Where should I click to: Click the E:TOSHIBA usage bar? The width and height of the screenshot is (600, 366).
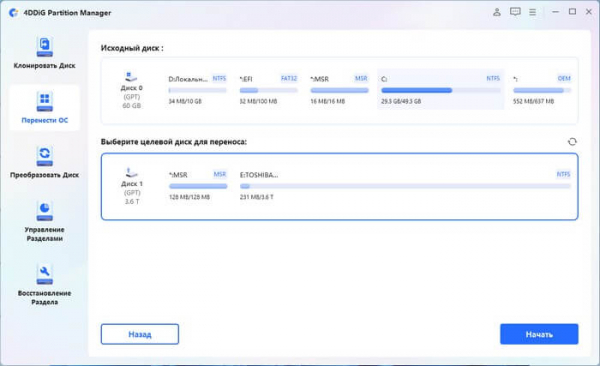click(405, 186)
